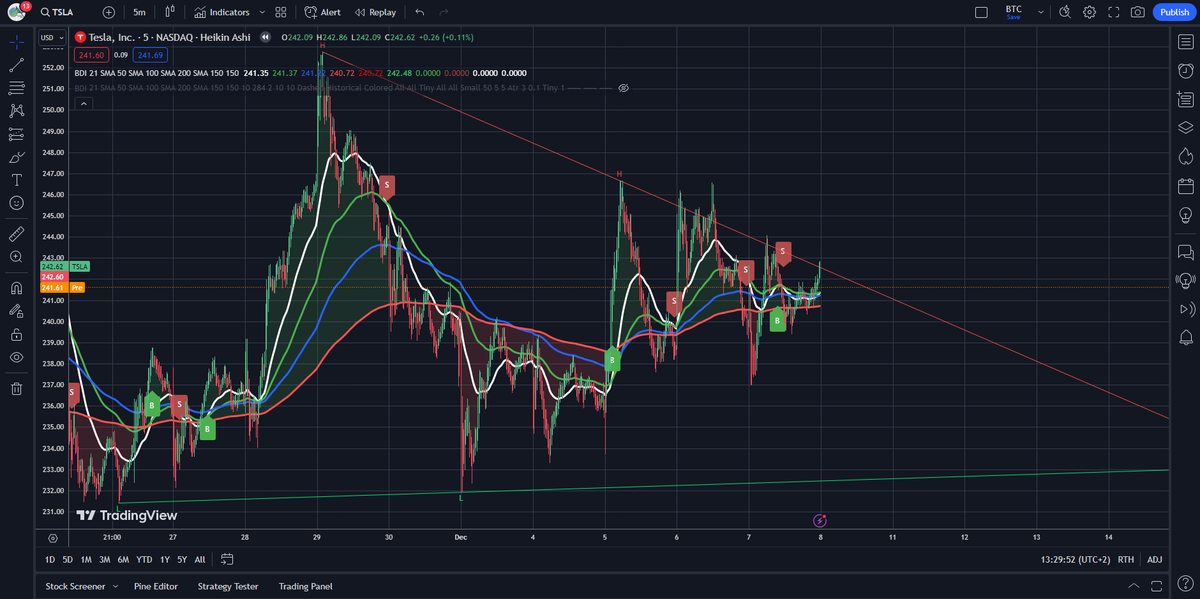This screenshot has height=599, width=1200.
Task: Collapse the bottom panel with chevron
Action: (1134, 586)
